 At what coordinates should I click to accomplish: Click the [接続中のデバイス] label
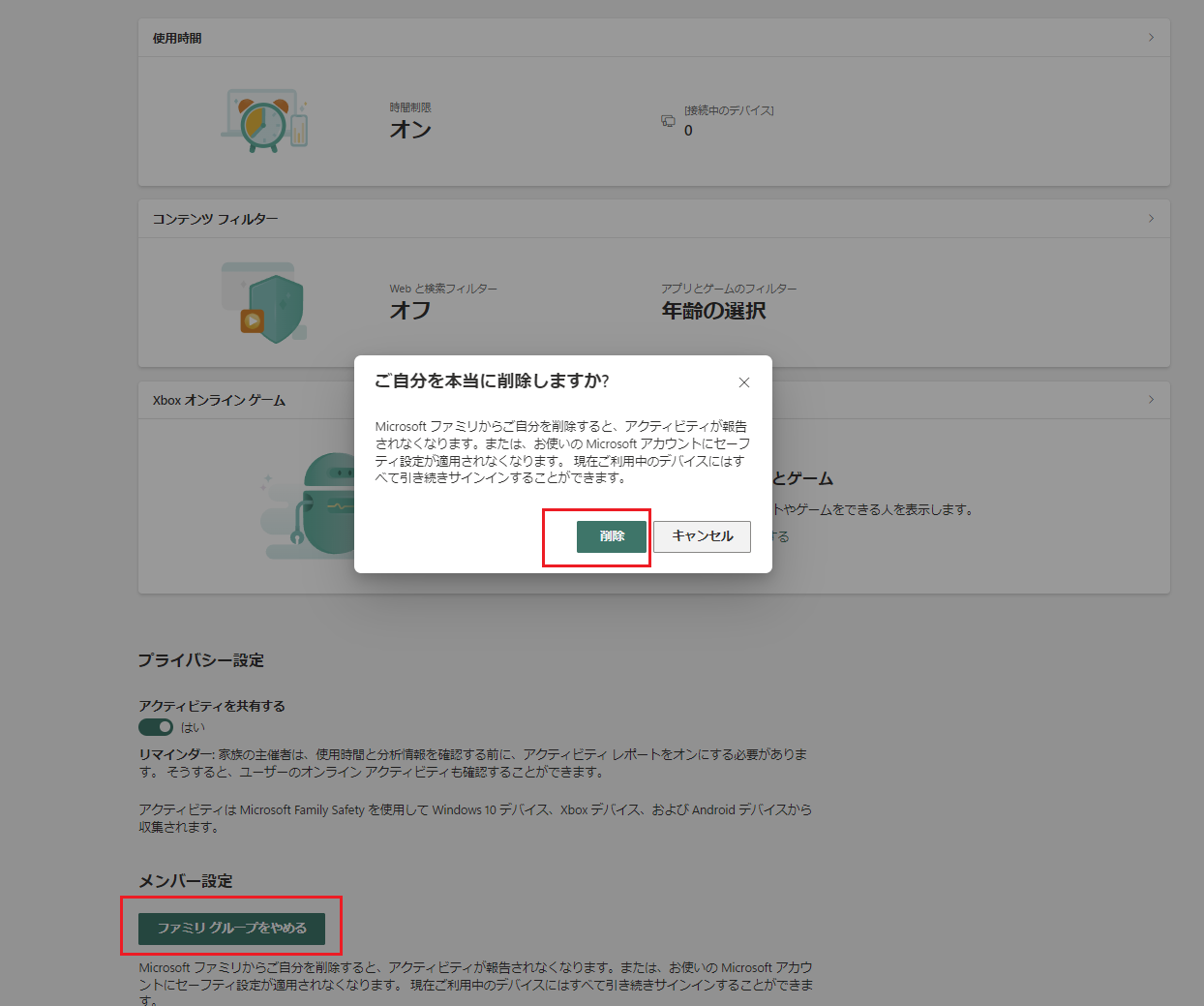pyautogui.click(x=729, y=110)
